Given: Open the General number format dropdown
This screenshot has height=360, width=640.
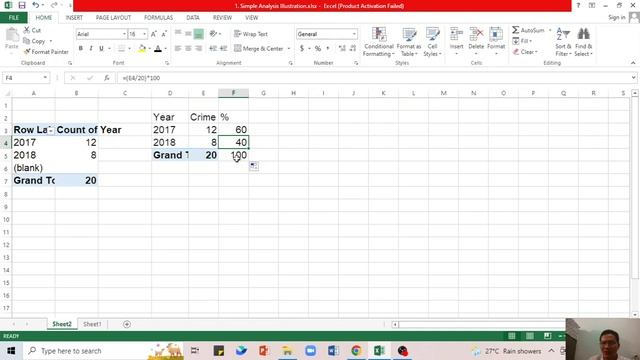Looking at the screenshot, I should pos(354,34).
